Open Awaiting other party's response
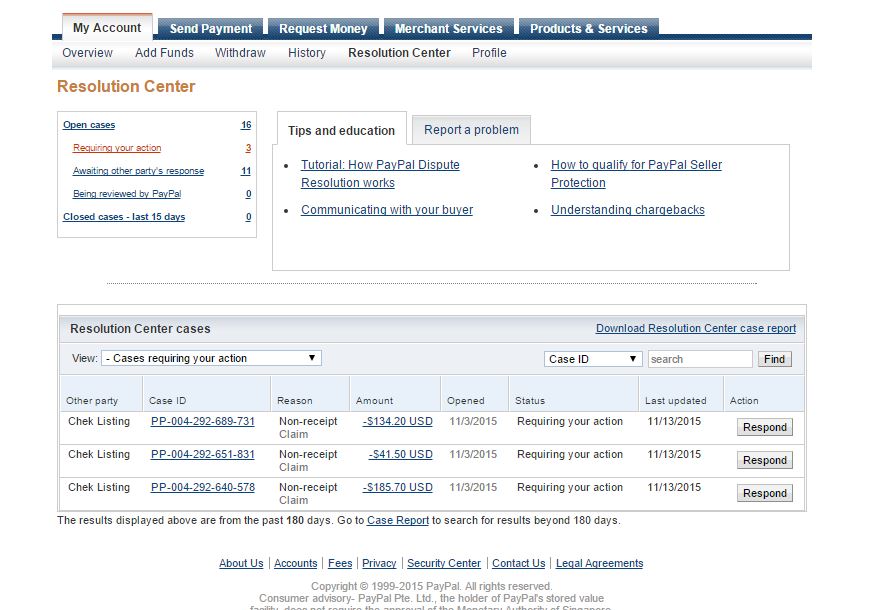The image size is (893, 610). pos(138,171)
